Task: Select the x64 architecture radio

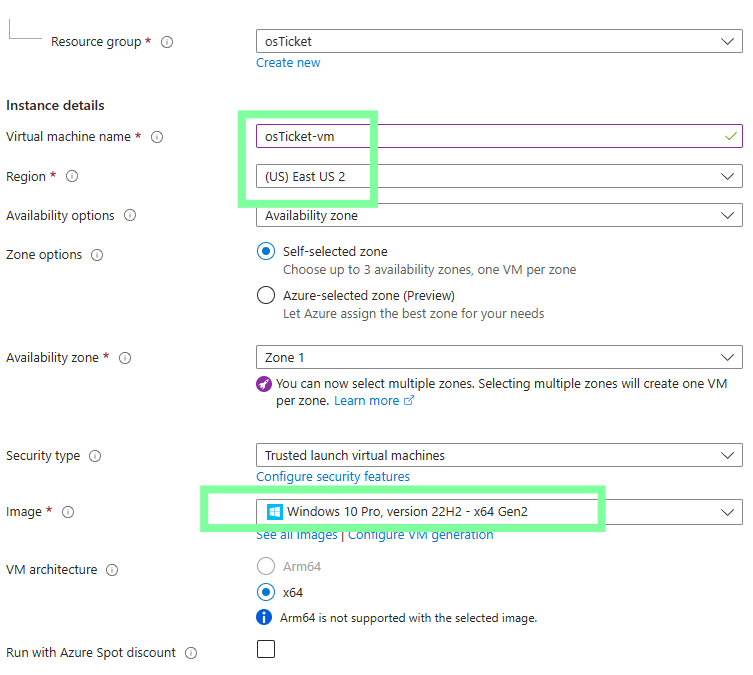Action: pyautogui.click(x=266, y=592)
